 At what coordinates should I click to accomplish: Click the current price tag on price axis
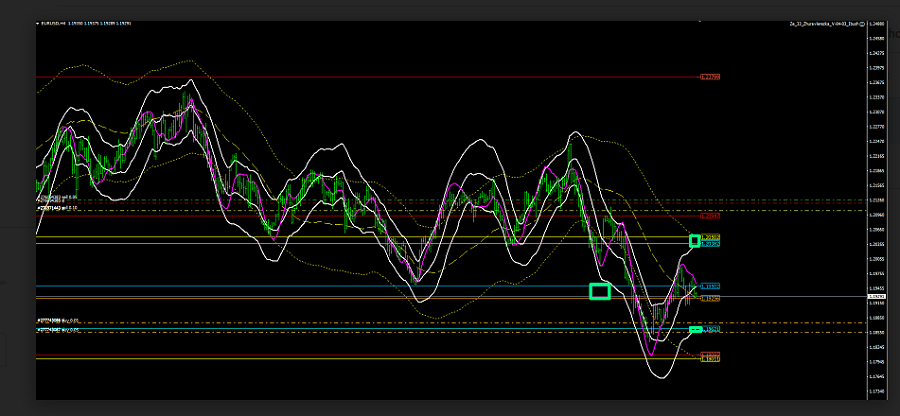(x=876, y=296)
